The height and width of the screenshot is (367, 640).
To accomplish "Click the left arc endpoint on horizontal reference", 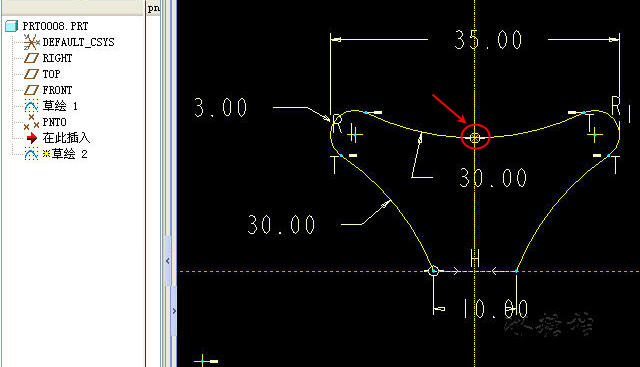I will tap(433, 271).
